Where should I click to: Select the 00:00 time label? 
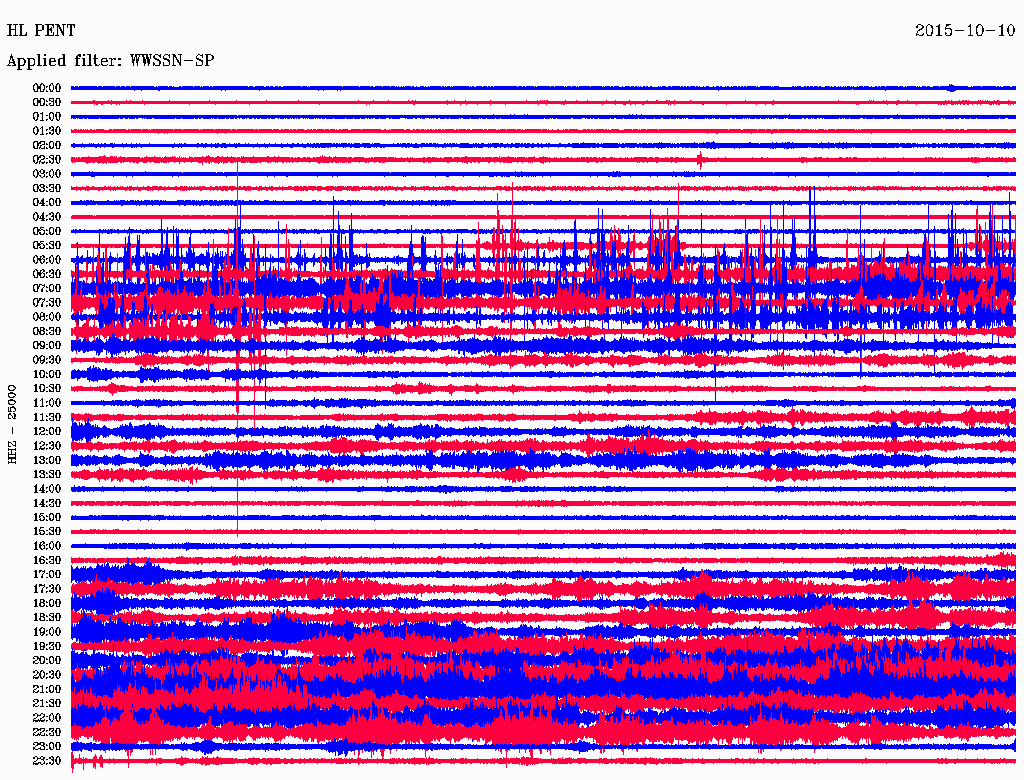(47, 88)
